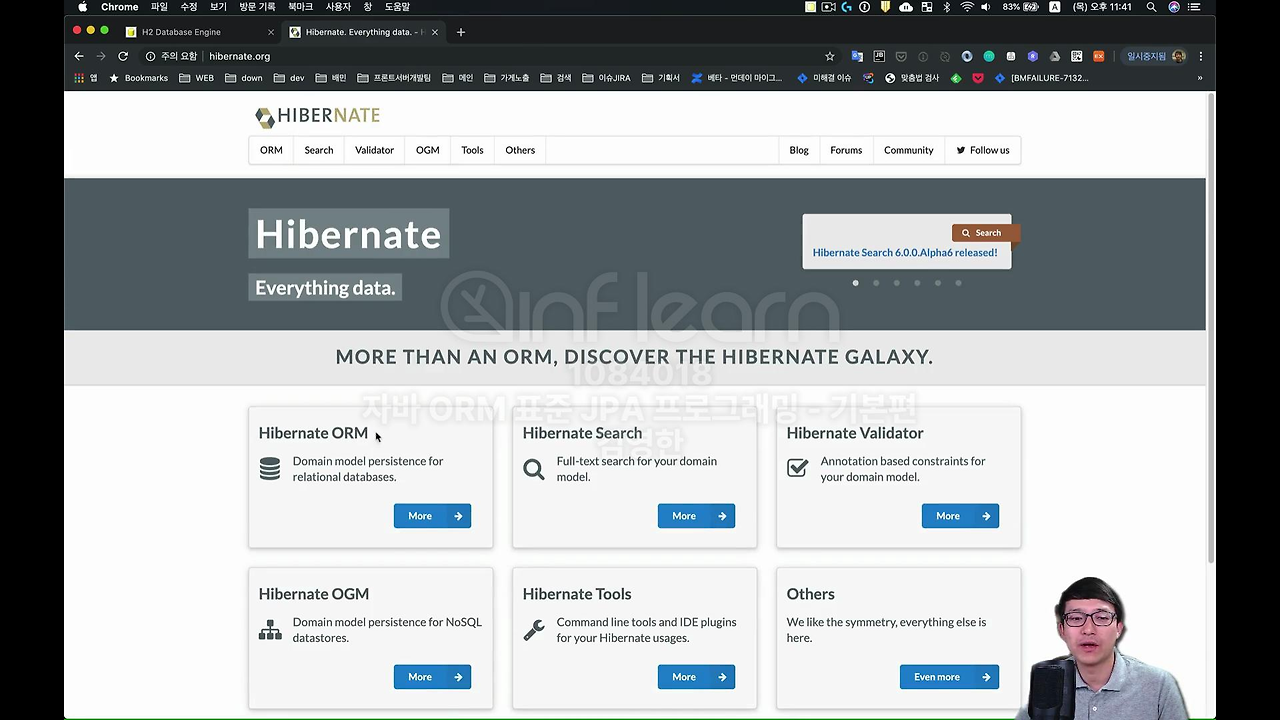This screenshot has height=720, width=1280.
Task: Click the Google Translate extension icon
Action: coord(857,56)
